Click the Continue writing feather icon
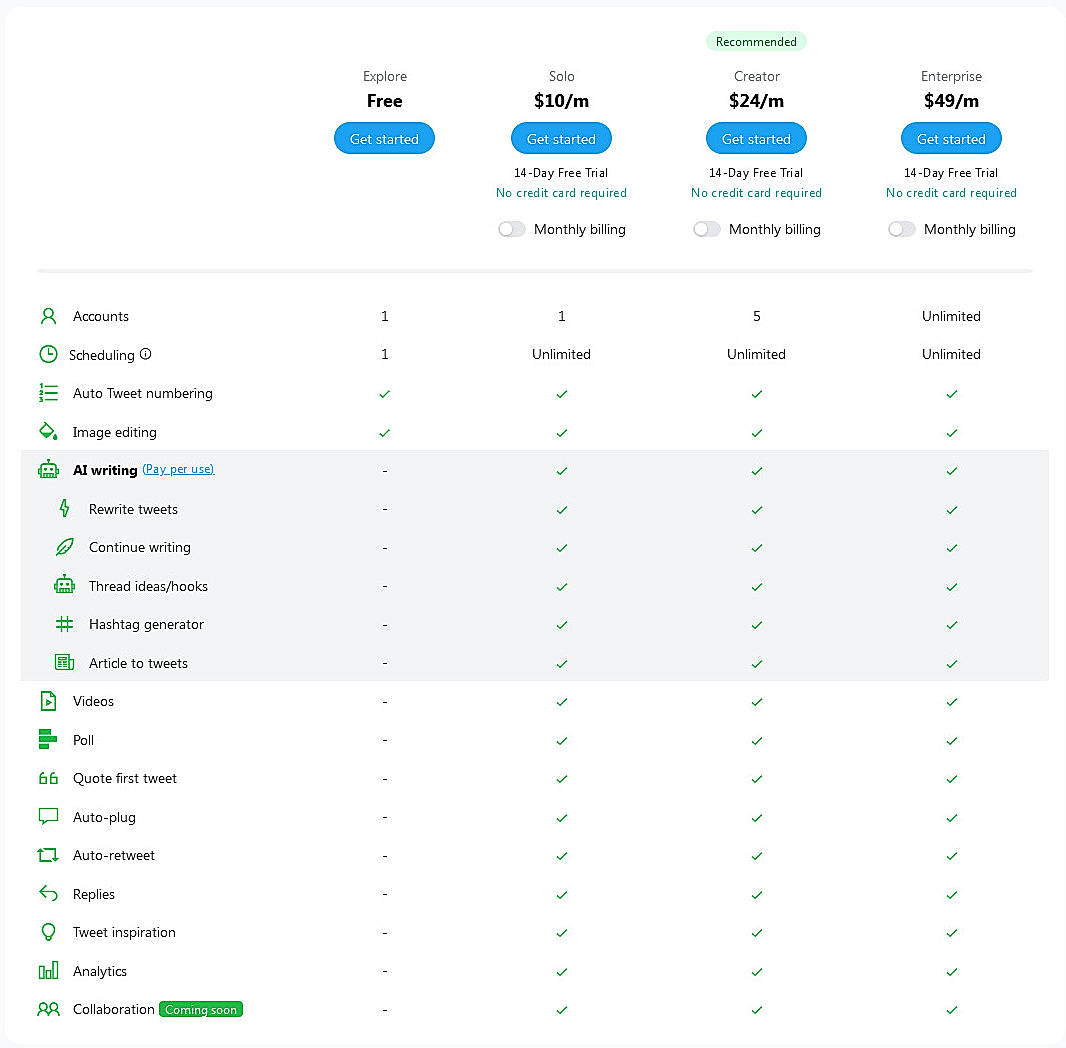This screenshot has height=1048, width=1066. tap(65, 547)
